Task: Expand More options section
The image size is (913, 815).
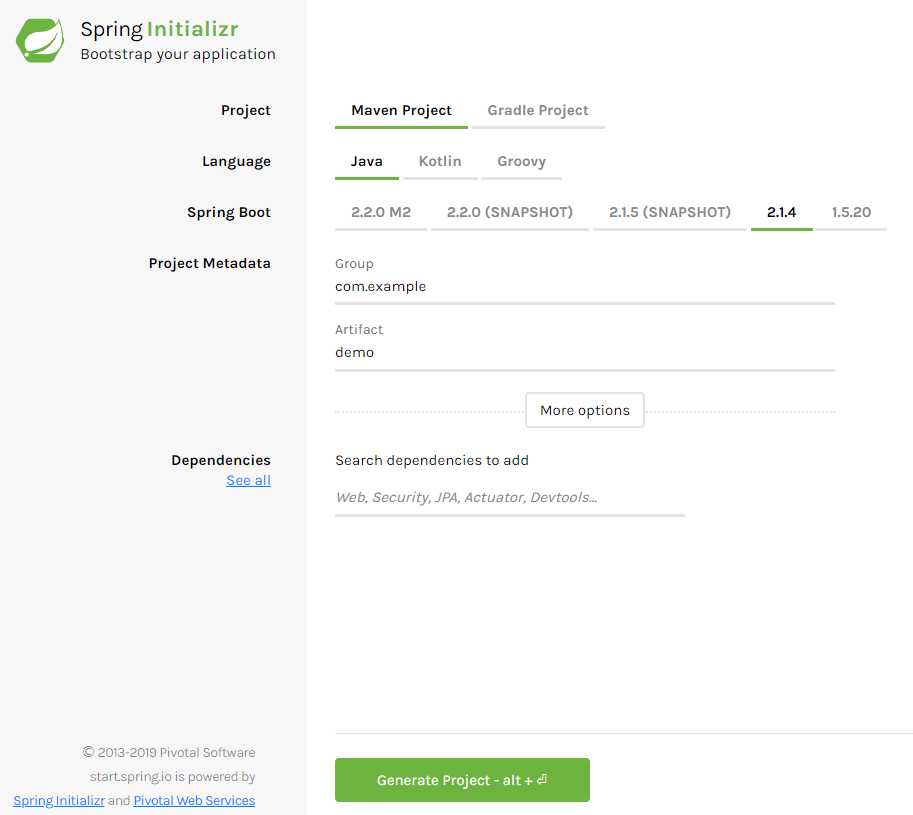Action: click(585, 410)
